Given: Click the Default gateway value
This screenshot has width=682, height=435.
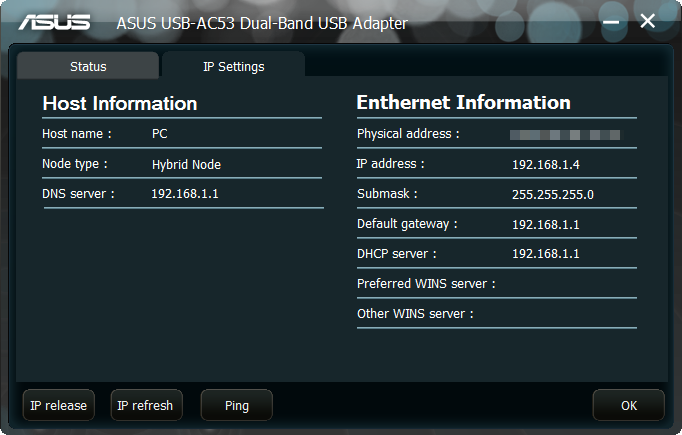Looking at the screenshot, I should 545,224.
